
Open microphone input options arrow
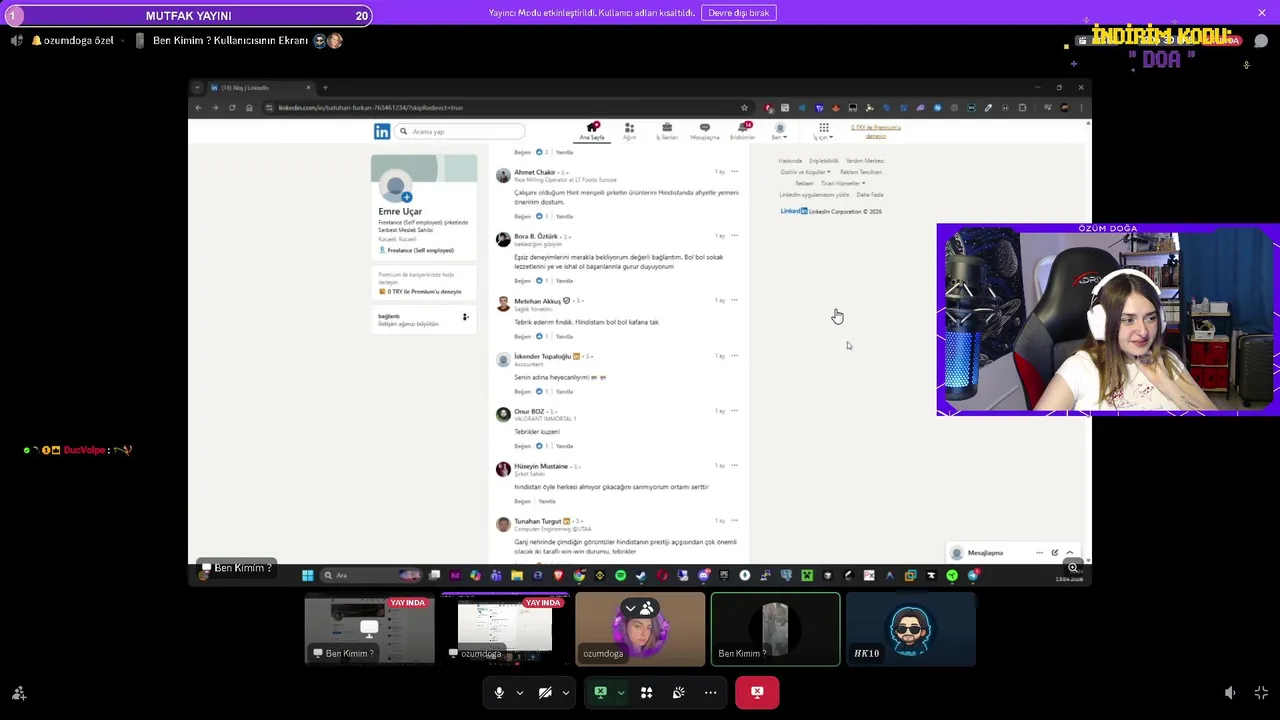point(519,692)
